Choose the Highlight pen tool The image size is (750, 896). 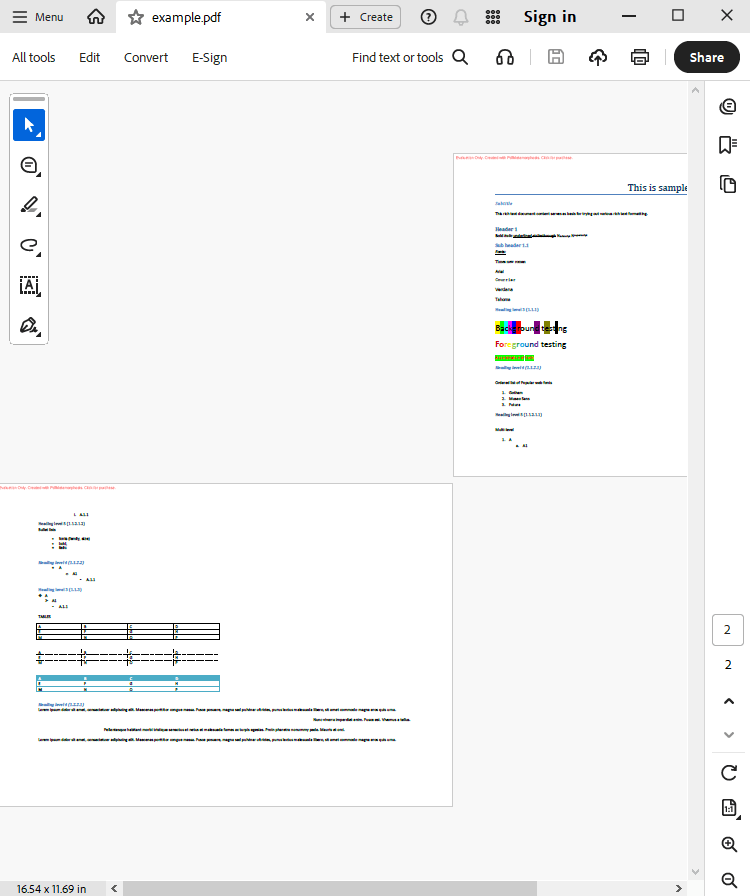click(x=29, y=206)
